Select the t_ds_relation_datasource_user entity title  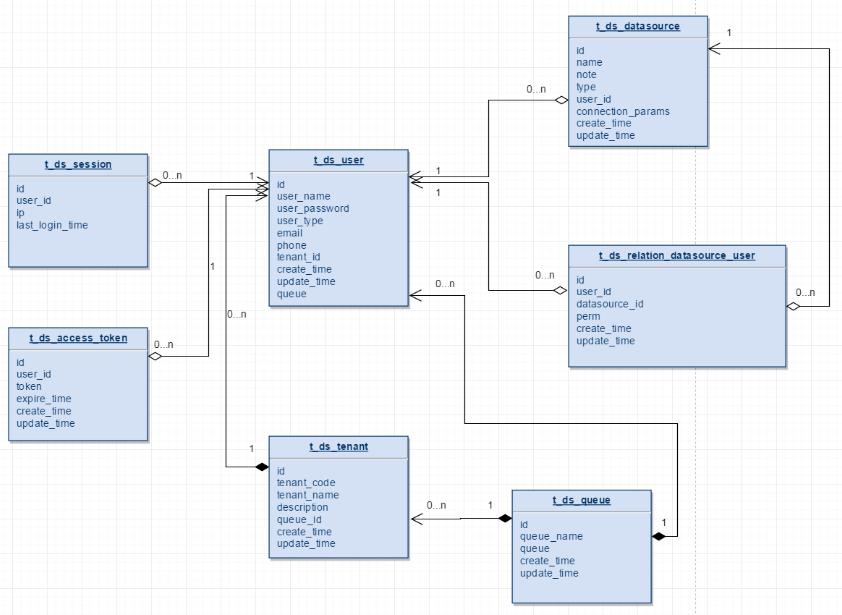click(677, 255)
